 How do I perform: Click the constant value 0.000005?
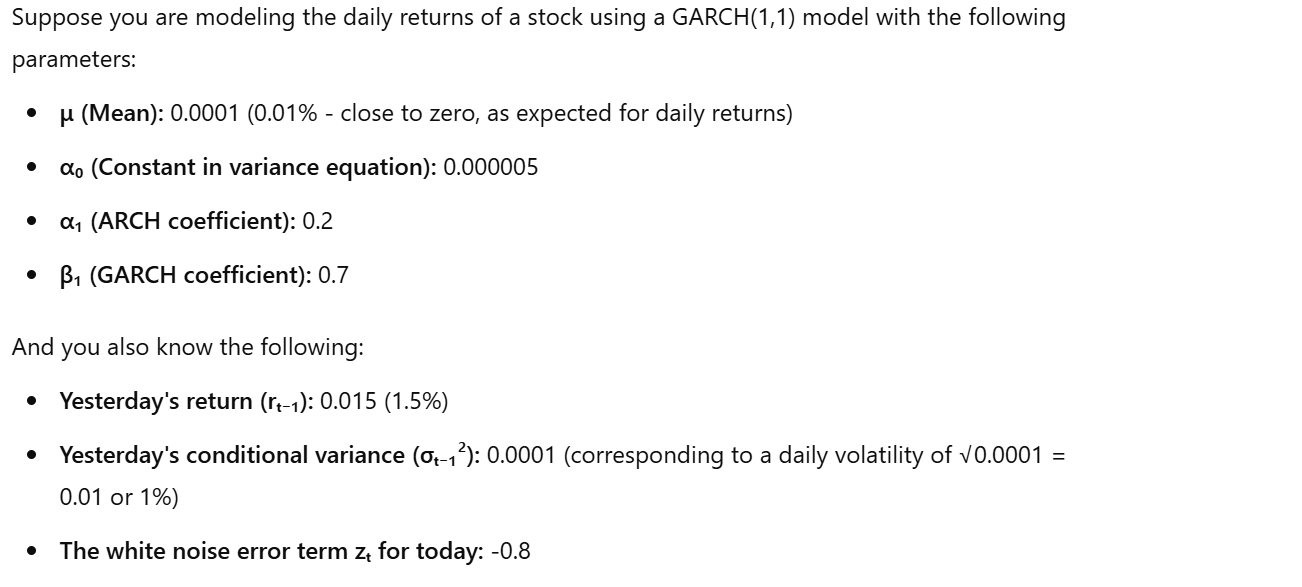pyautogui.click(x=491, y=167)
